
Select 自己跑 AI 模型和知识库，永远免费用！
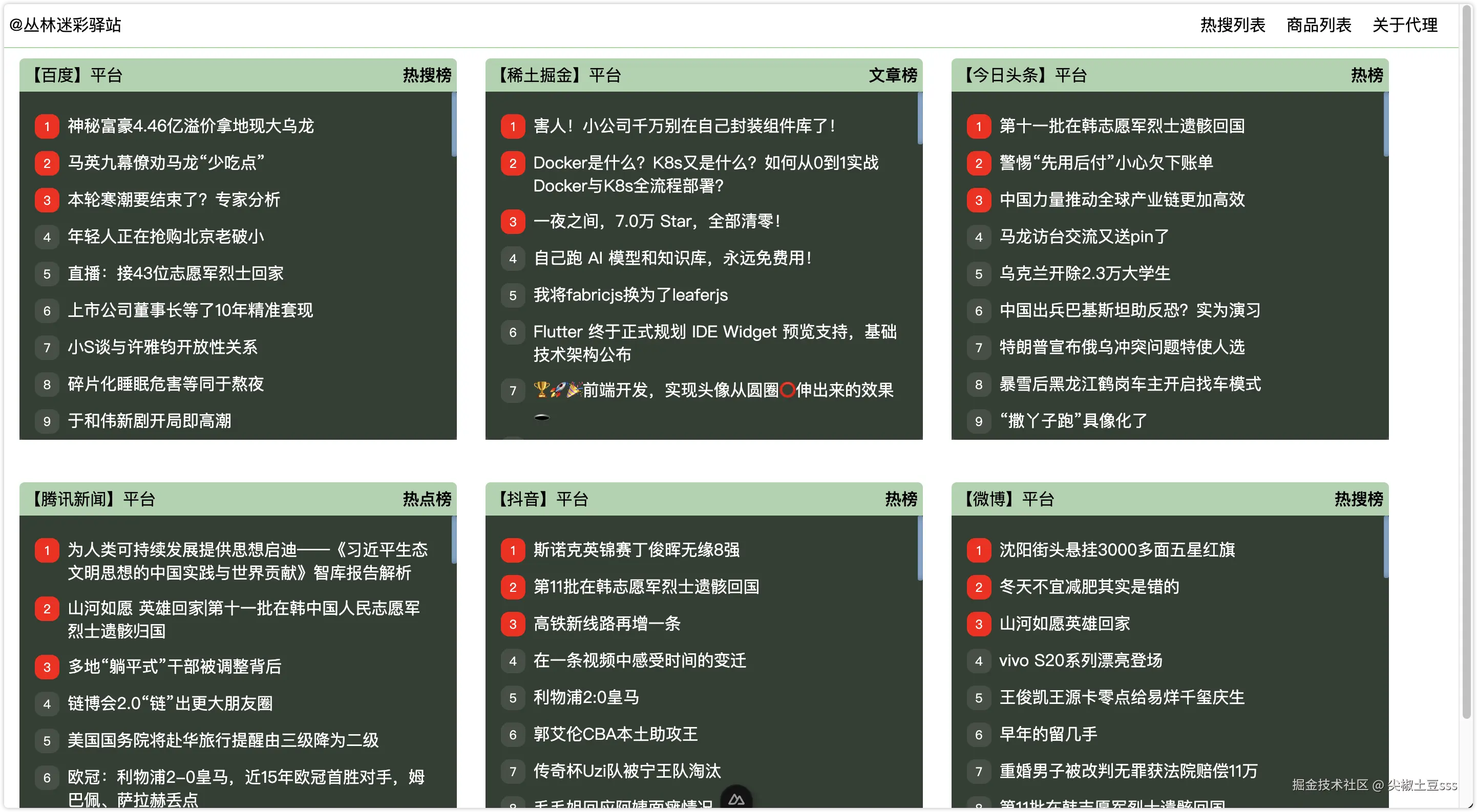pyautogui.click(x=672, y=259)
